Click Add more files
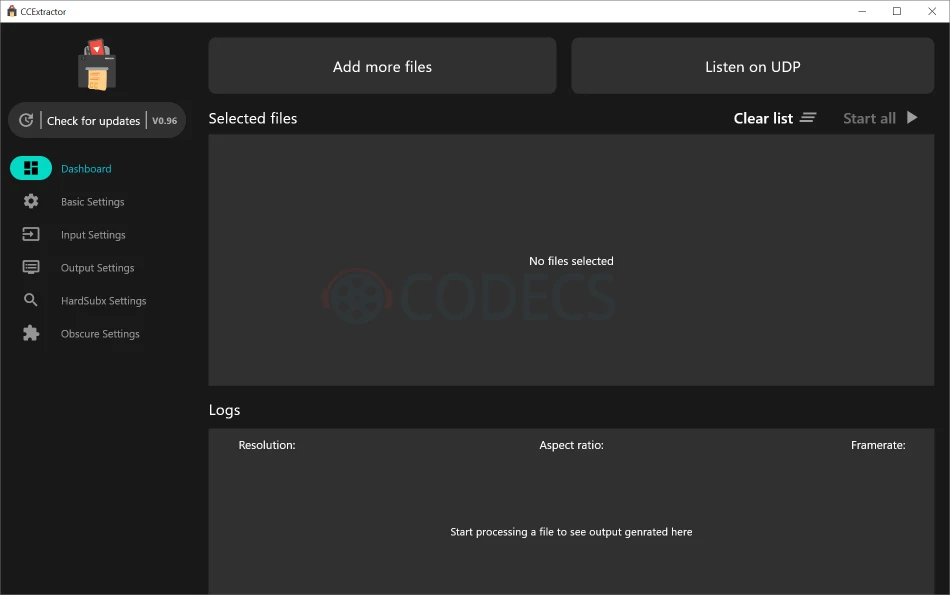The height and width of the screenshot is (595, 950). [382, 66]
